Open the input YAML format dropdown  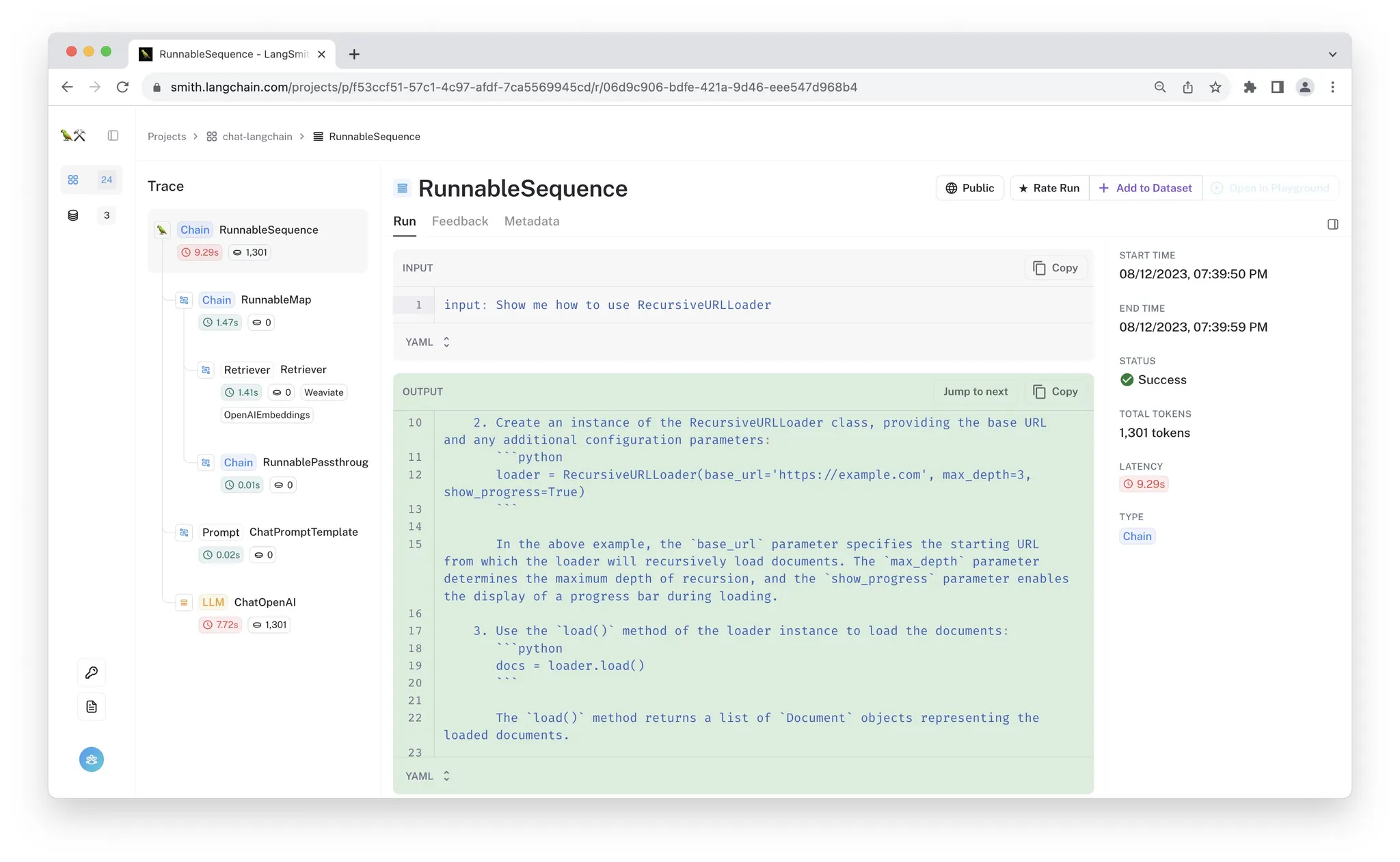click(x=427, y=342)
